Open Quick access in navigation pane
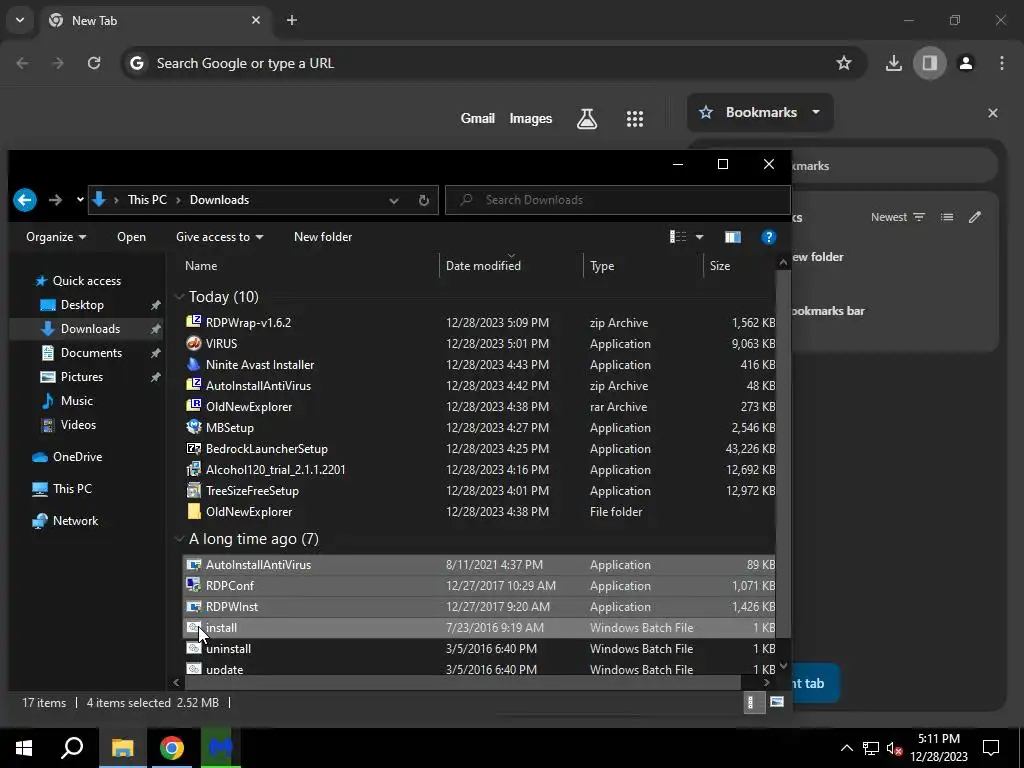The width and height of the screenshot is (1024, 768). [86, 281]
